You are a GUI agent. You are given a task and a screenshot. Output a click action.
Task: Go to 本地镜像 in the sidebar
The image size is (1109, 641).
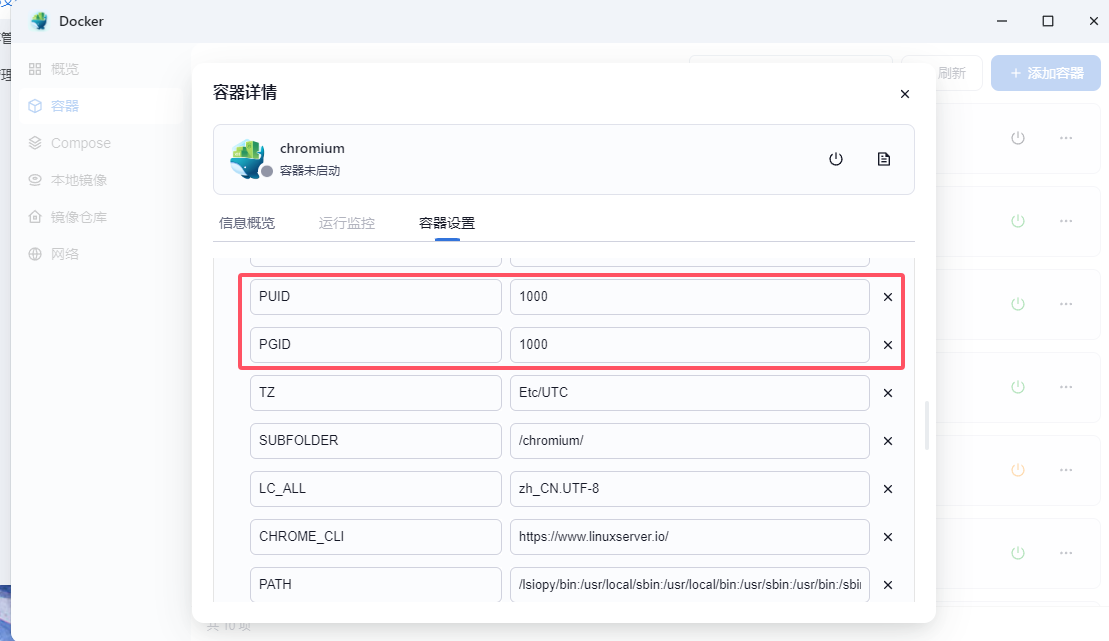pos(78,180)
